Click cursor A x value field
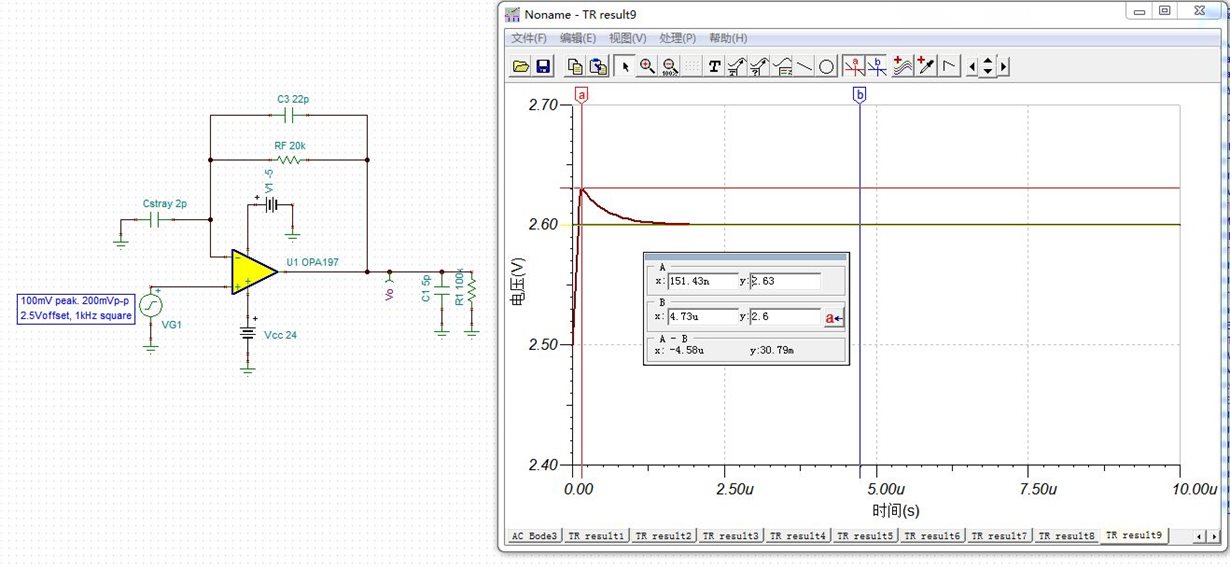Viewport: 1230px width, 569px height. click(702, 281)
